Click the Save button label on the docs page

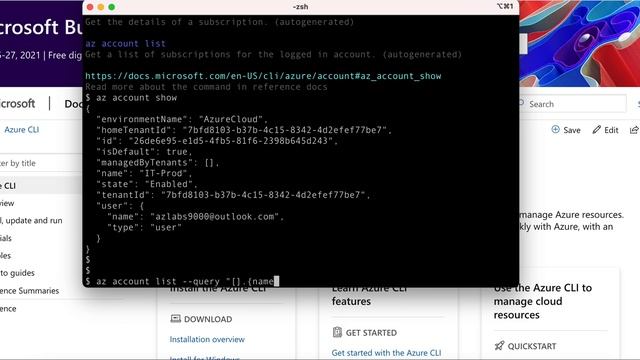click(572, 130)
